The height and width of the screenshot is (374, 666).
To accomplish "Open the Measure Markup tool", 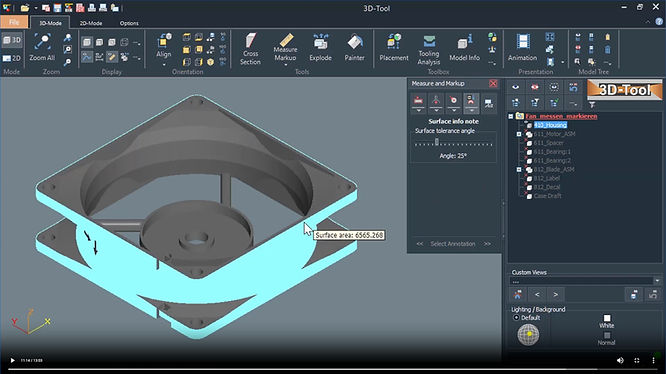I will pos(285,48).
